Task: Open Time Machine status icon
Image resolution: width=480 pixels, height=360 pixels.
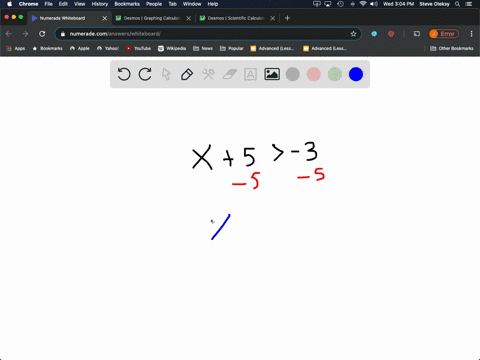Action: 340,4
